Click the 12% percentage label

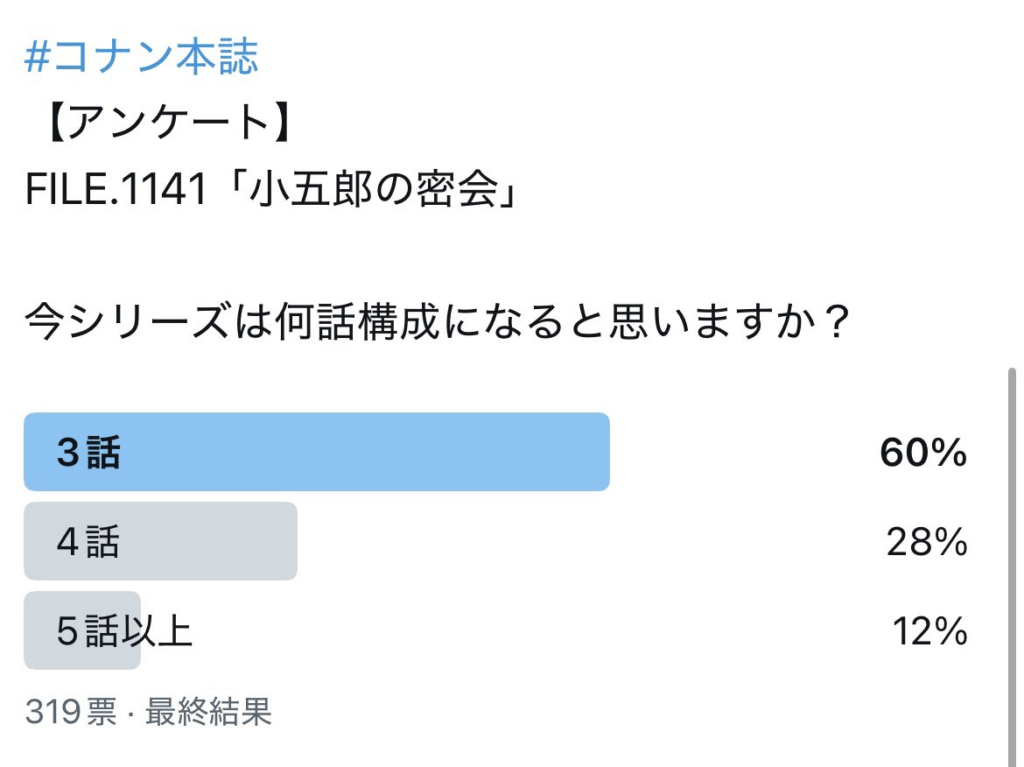[929, 631]
